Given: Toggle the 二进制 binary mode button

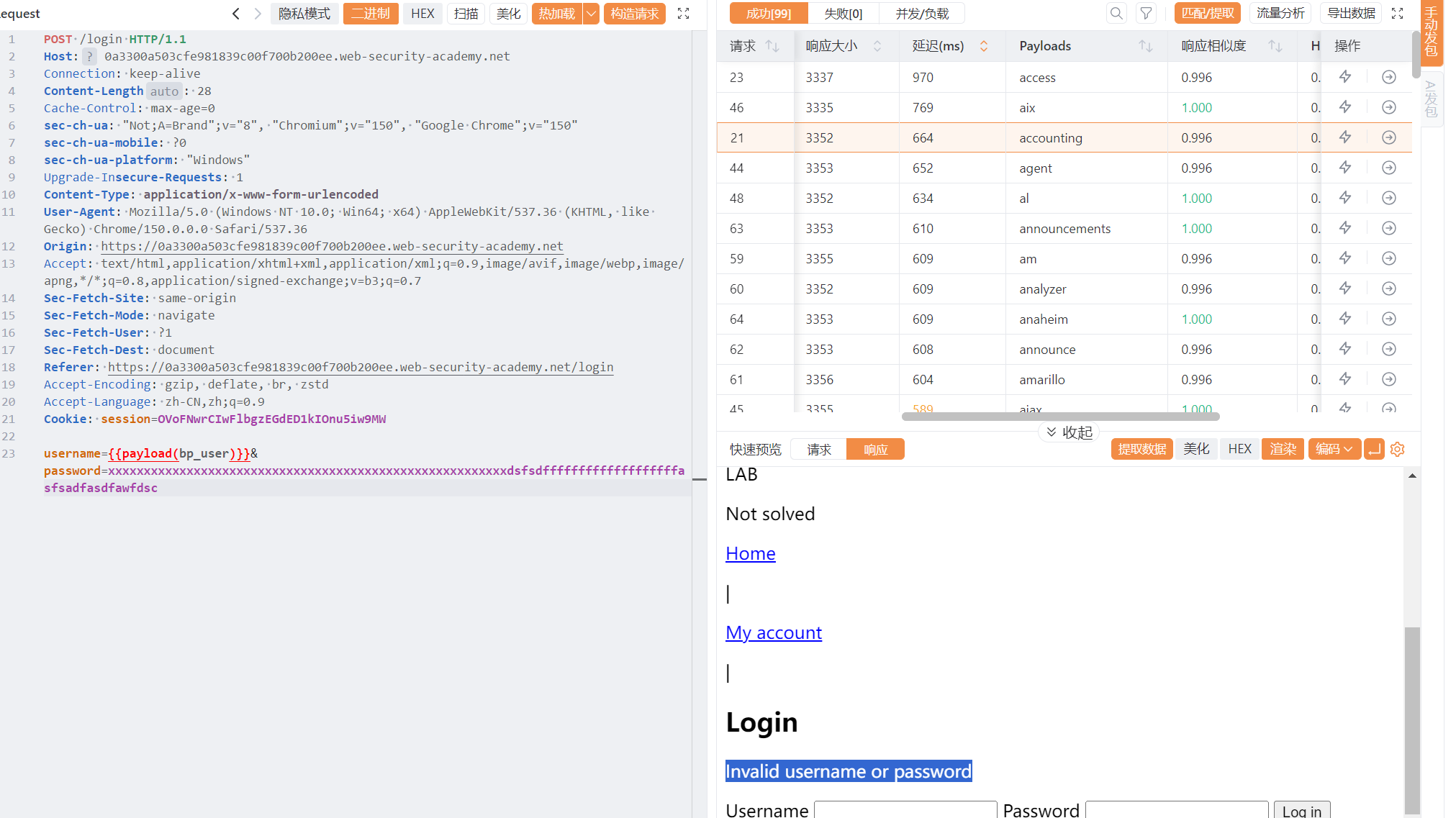Looking at the screenshot, I should [371, 14].
